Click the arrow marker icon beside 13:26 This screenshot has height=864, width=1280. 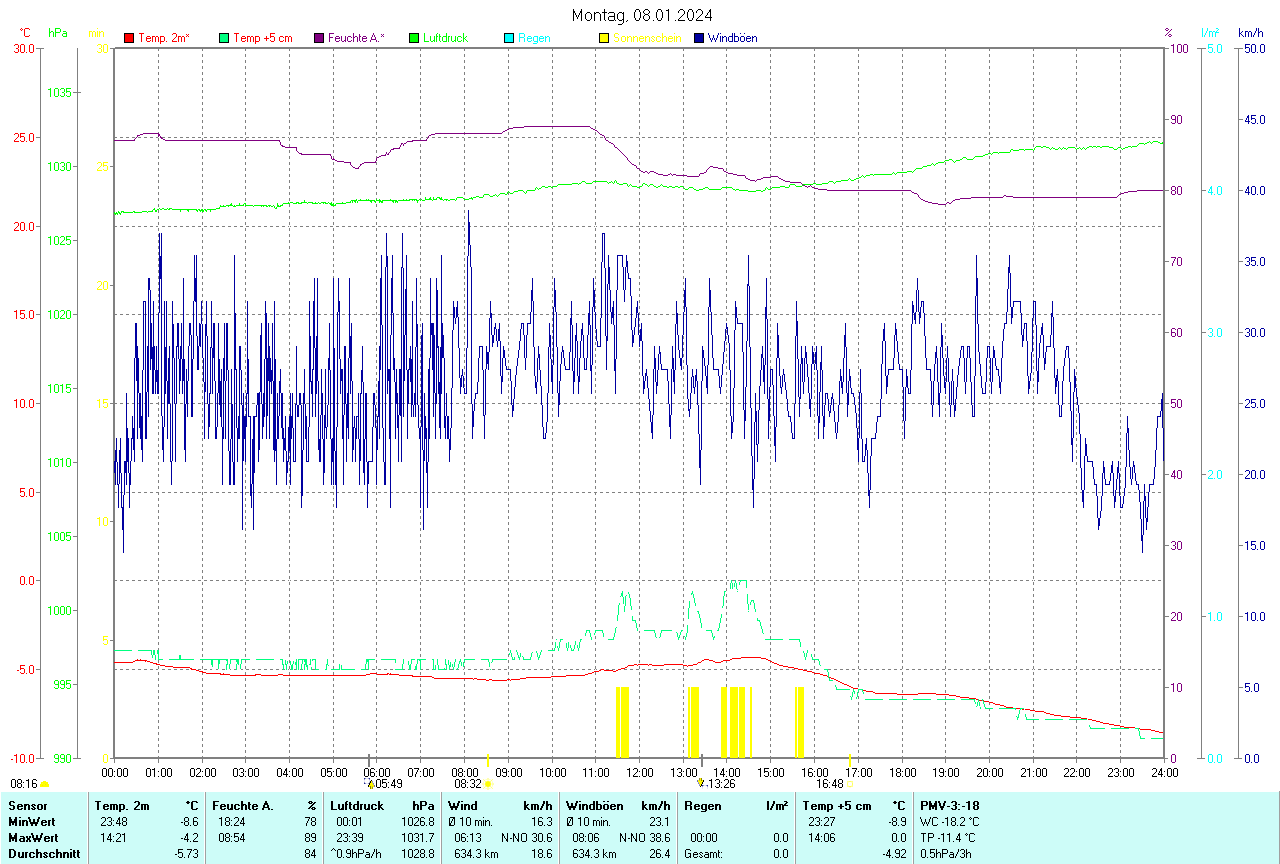(x=701, y=784)
